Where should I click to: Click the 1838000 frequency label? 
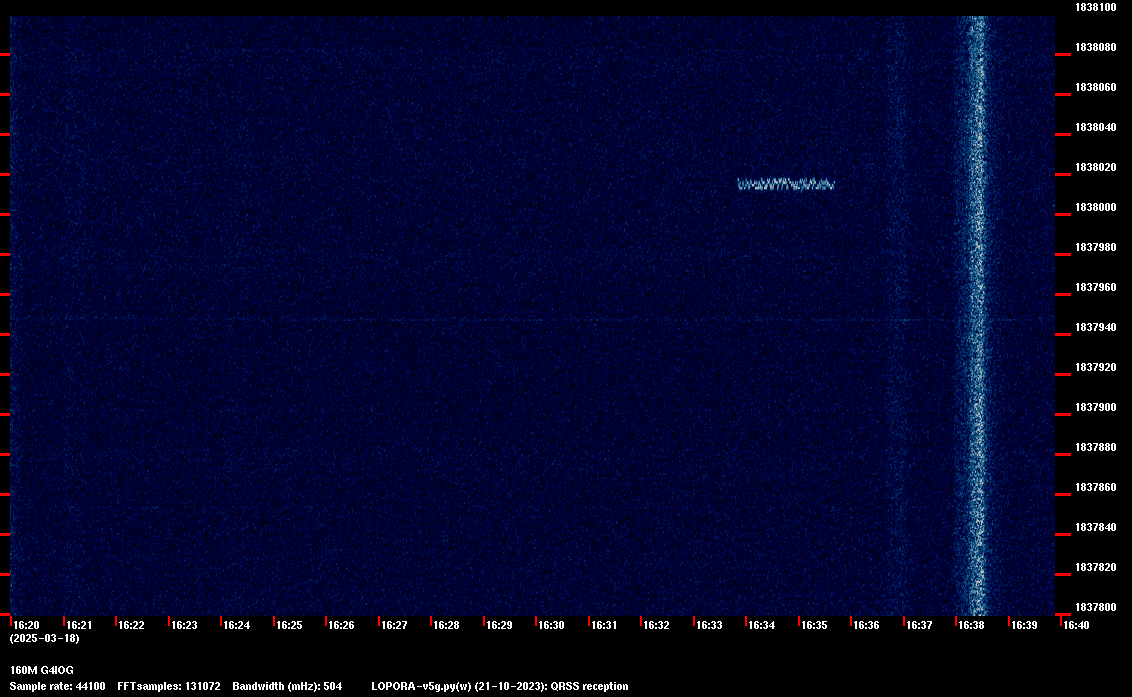point(1096,207)
